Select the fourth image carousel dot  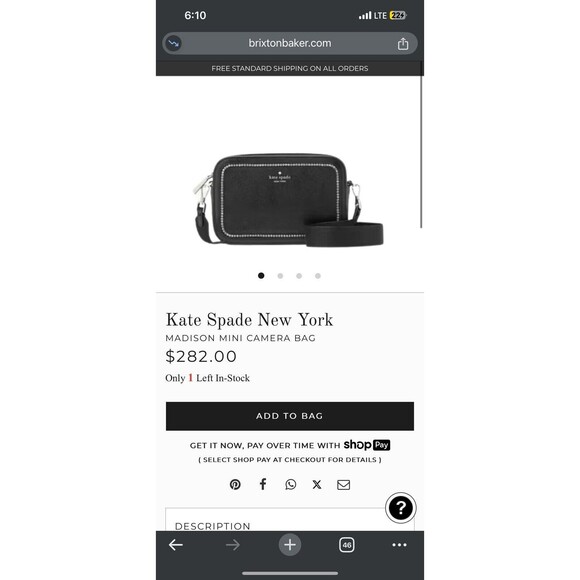click(318, 276)
